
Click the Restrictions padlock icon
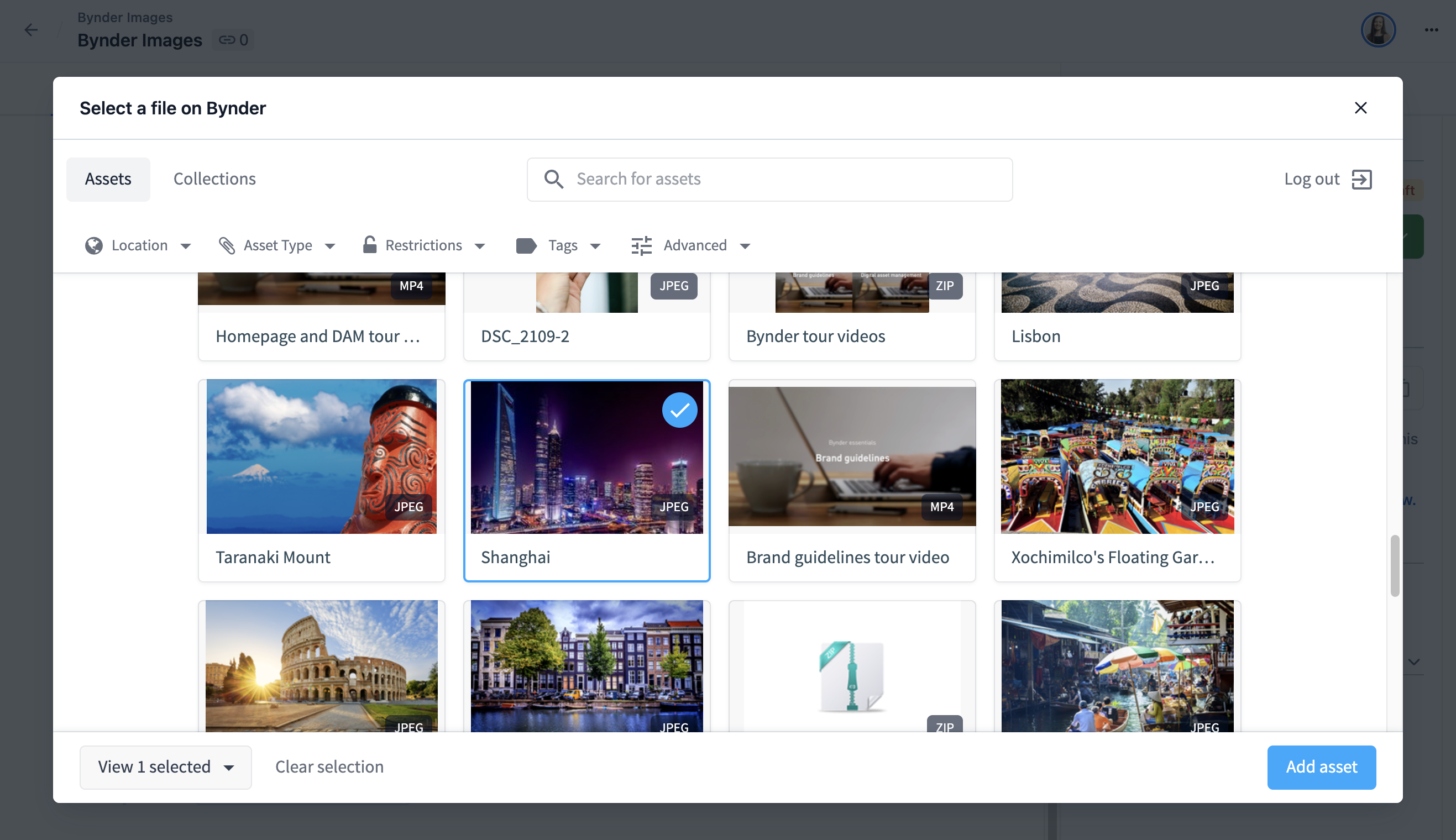pyautogui.click(x=369, y=245)
